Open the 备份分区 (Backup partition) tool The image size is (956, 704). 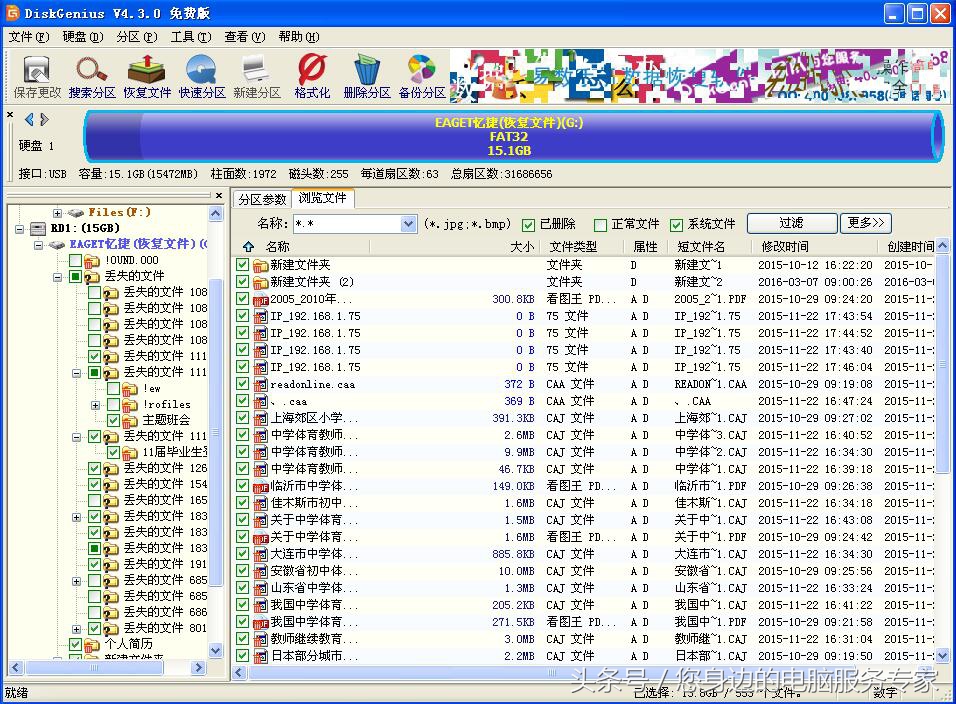tap(421, 76)
